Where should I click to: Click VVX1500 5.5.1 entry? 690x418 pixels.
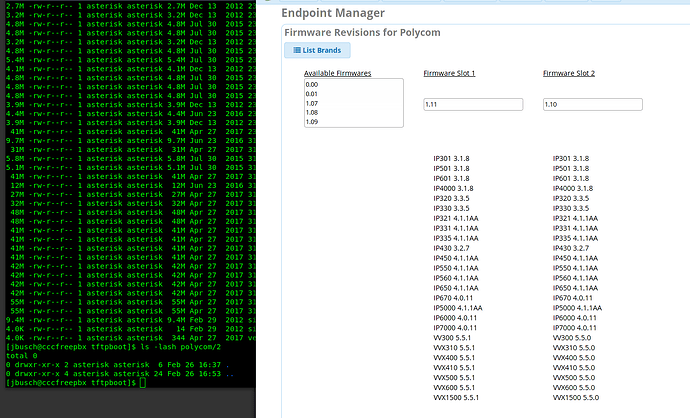(456, 397)
